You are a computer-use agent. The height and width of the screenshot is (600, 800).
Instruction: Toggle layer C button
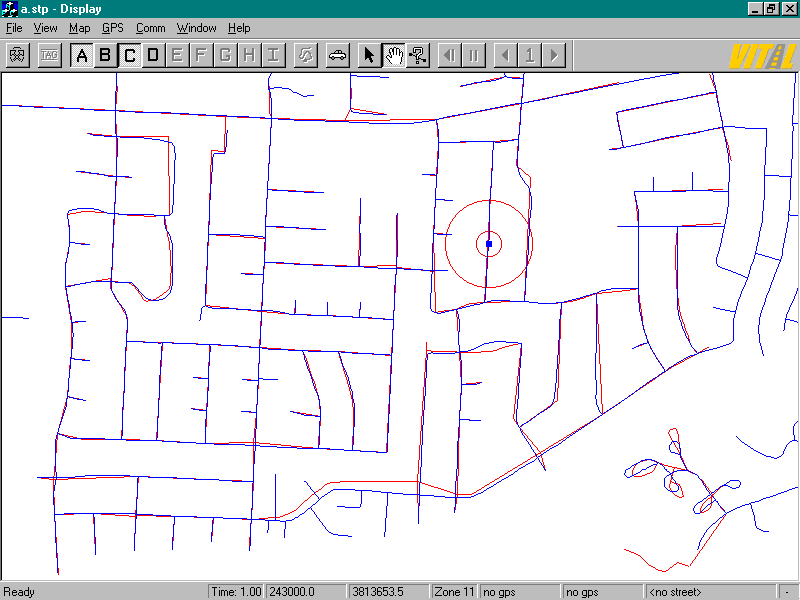coord(130,55)
